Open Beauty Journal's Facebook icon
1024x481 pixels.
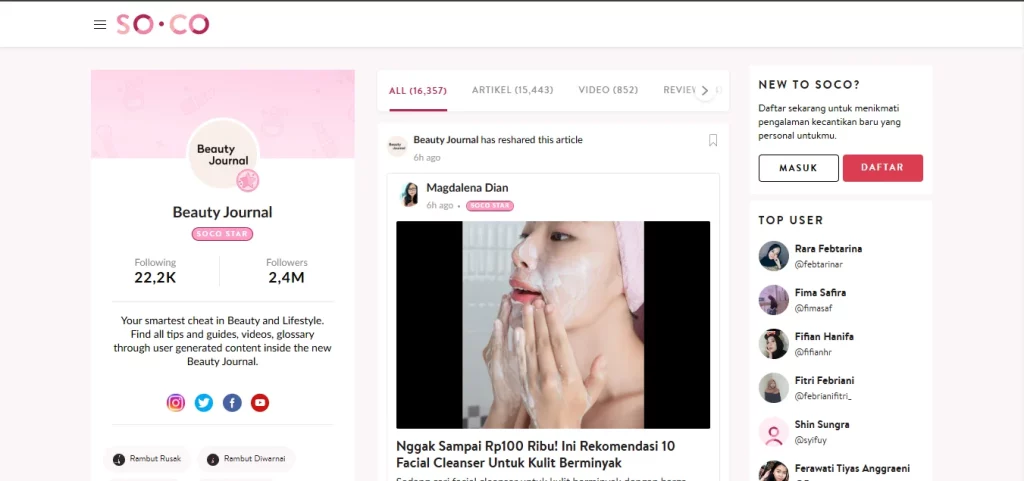click(x=232, y=403)
